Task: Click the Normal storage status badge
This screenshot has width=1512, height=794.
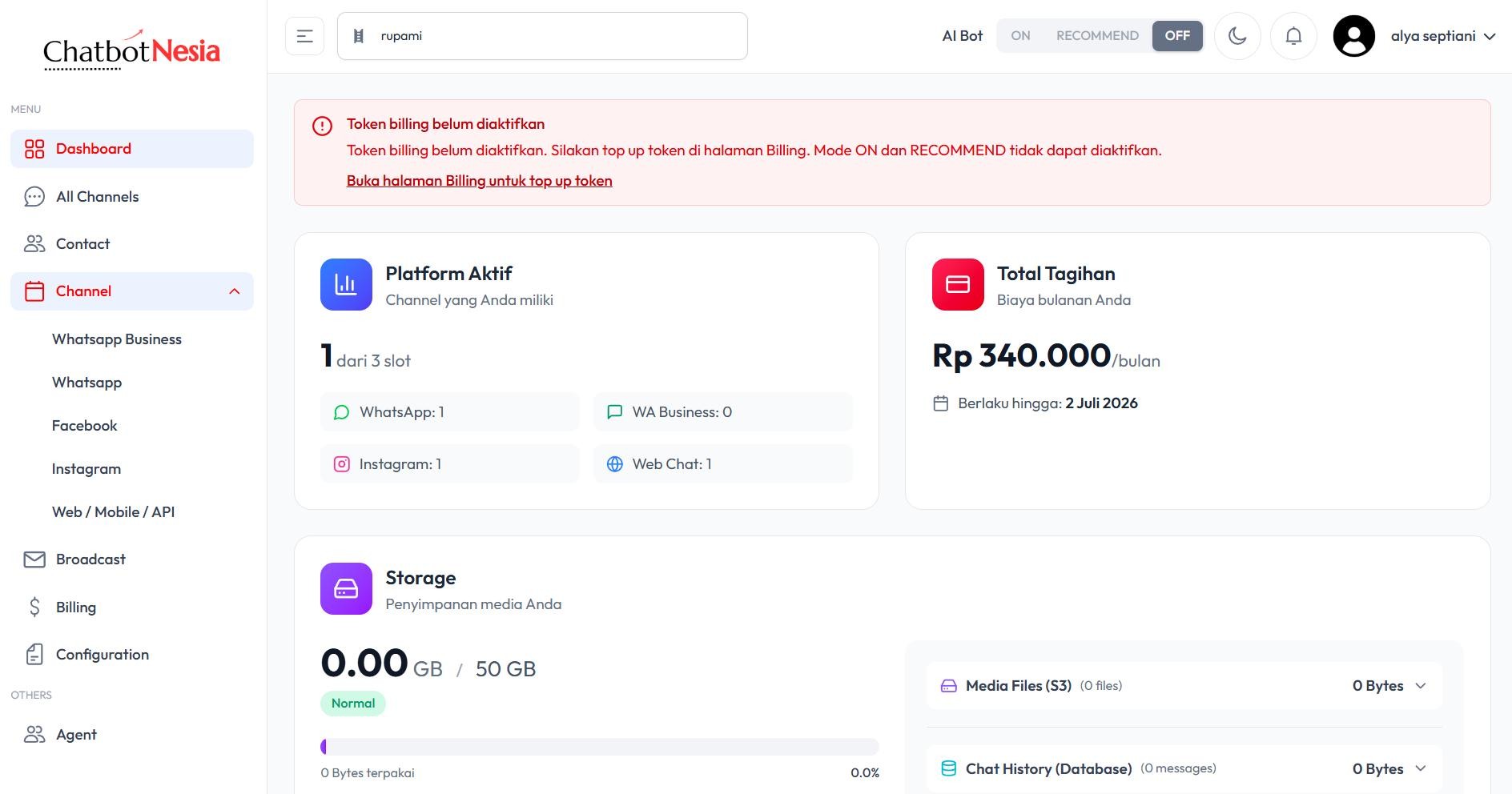Action: pyautogui.click(x=353, y=704)
